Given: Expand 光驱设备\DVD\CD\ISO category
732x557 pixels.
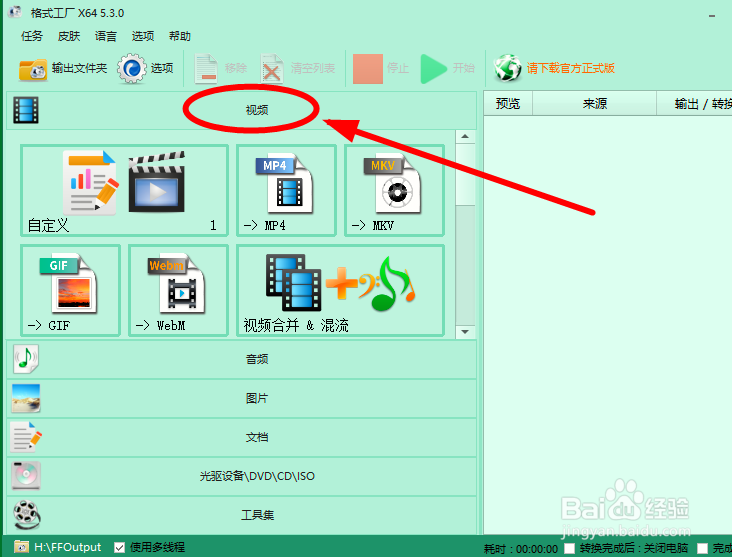Looking at the screenshot, I should coord(241,476).
